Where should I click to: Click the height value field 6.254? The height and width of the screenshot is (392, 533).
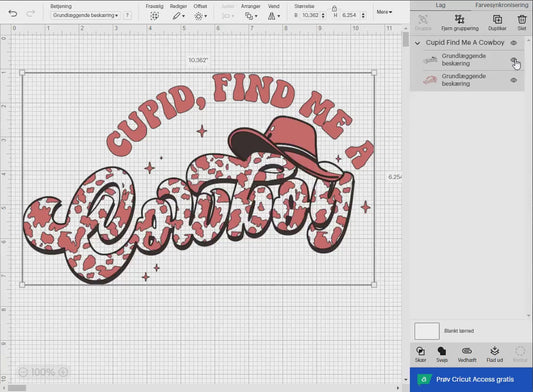pyautogui.click(x=350, y=15)
